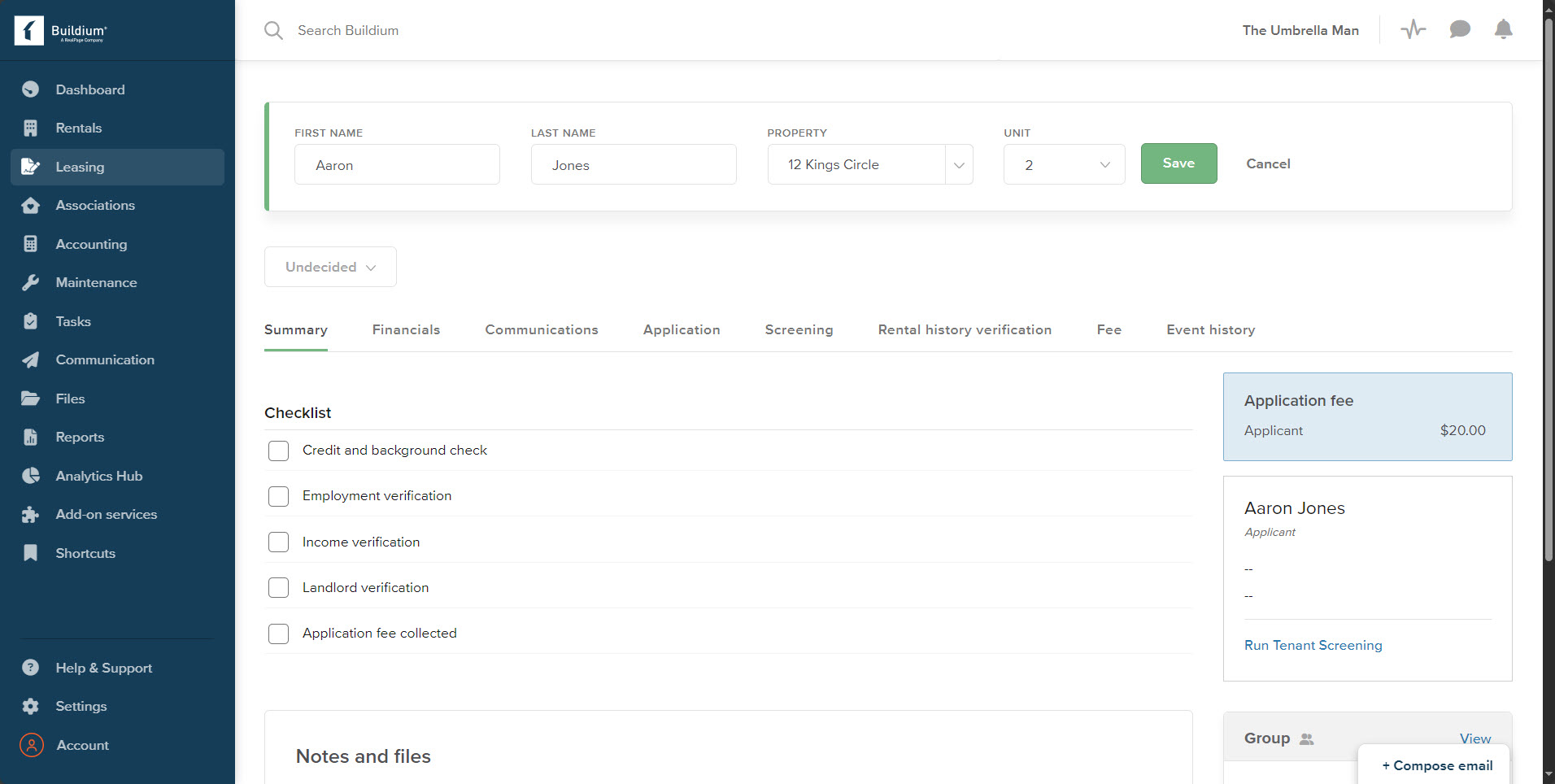Screen dimensions: 1555x784
Task: Click the green Save button
Action: tap(1178, 163)
